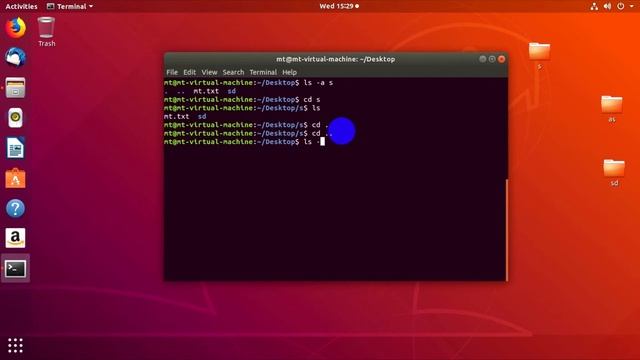640x360 pixels.
Task: Click the terminal scrollbar handle
Action: pyautogui.click(x=507, y=230)
